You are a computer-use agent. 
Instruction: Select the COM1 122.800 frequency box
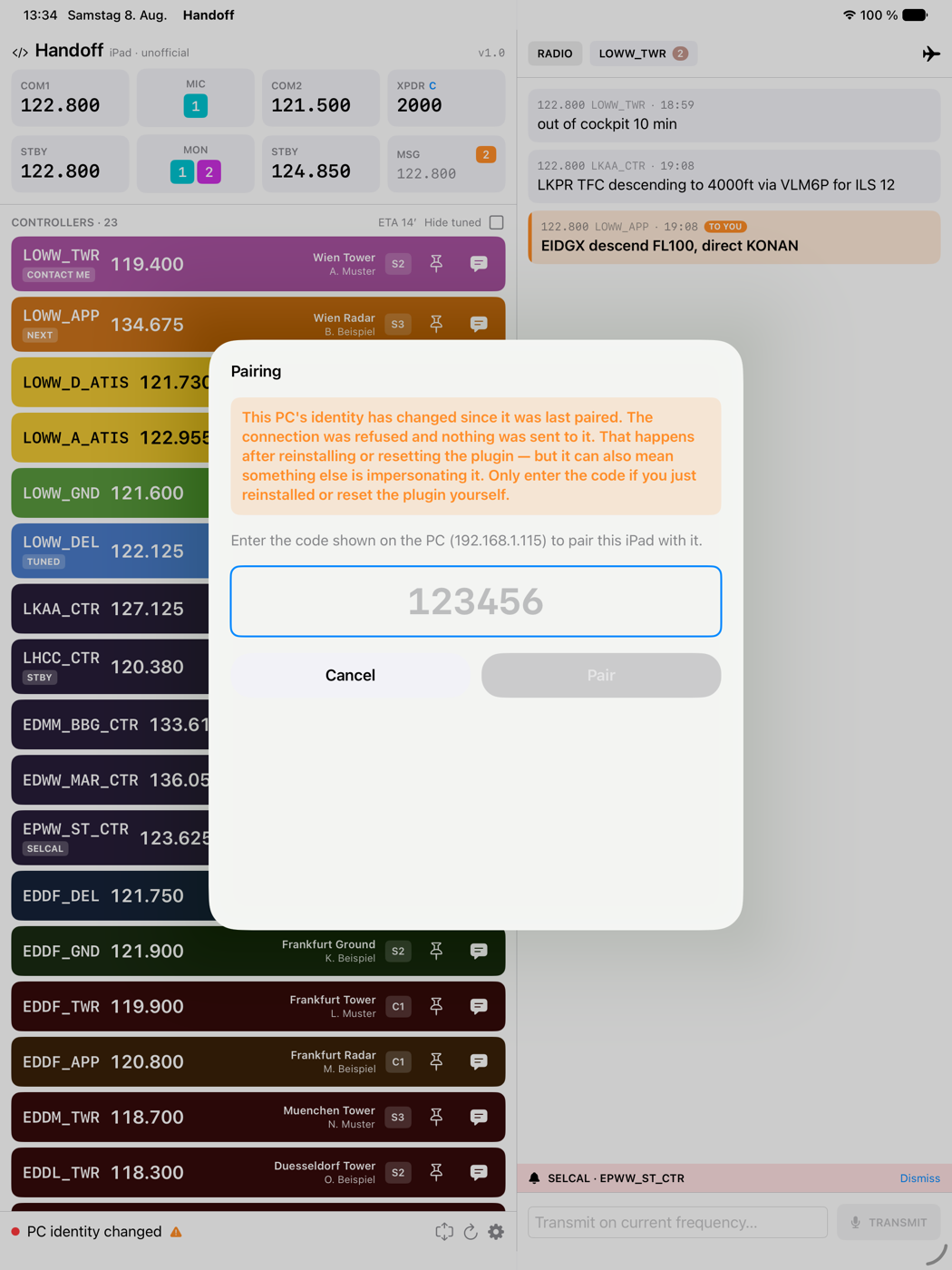(x=70, y=97)
